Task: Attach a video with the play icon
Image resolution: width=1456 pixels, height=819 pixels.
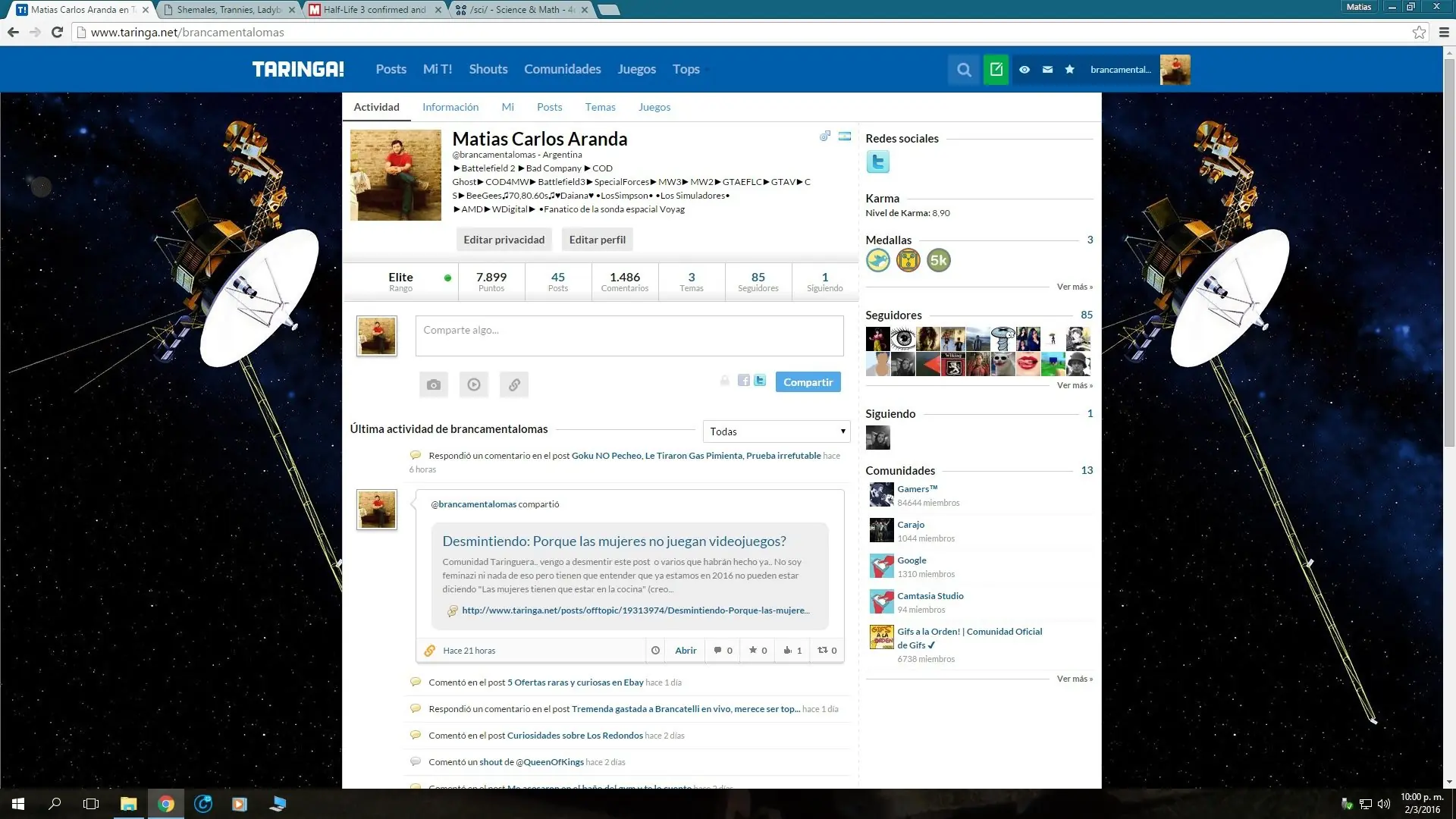Action: 474,384
